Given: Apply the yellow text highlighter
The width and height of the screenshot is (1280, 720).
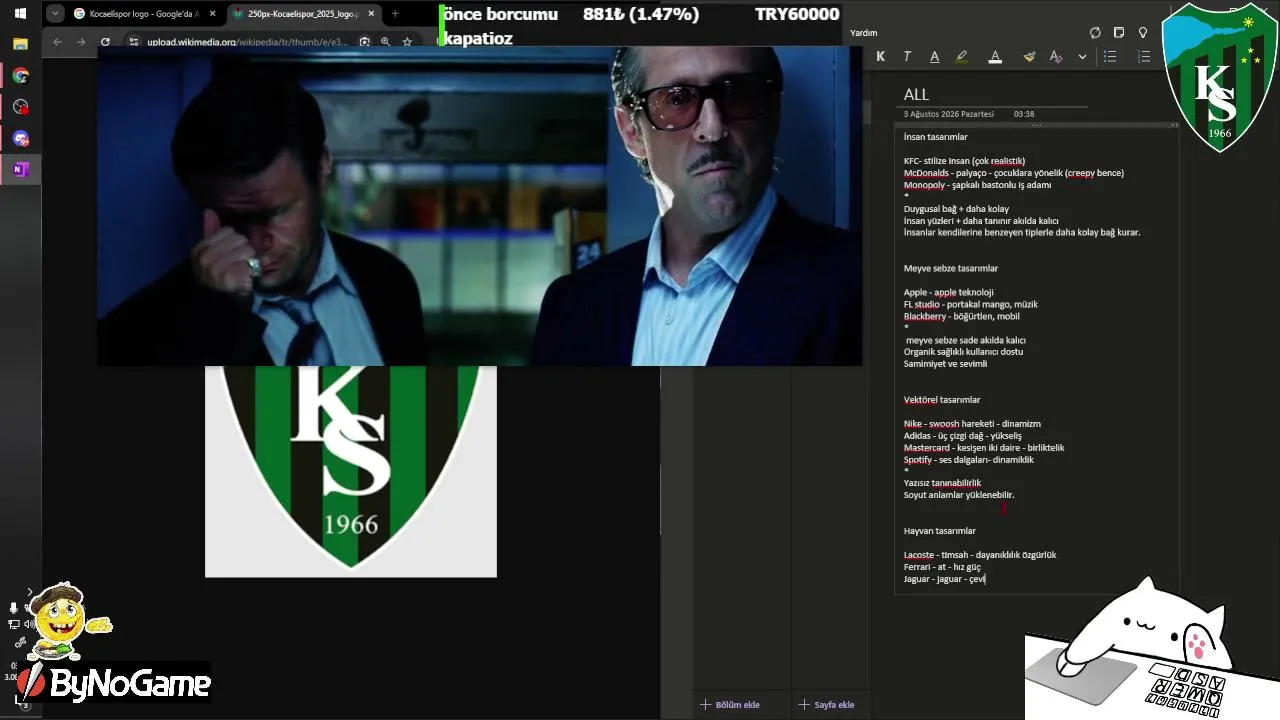Looking at the screenshot, I should [x=962, y=57].
